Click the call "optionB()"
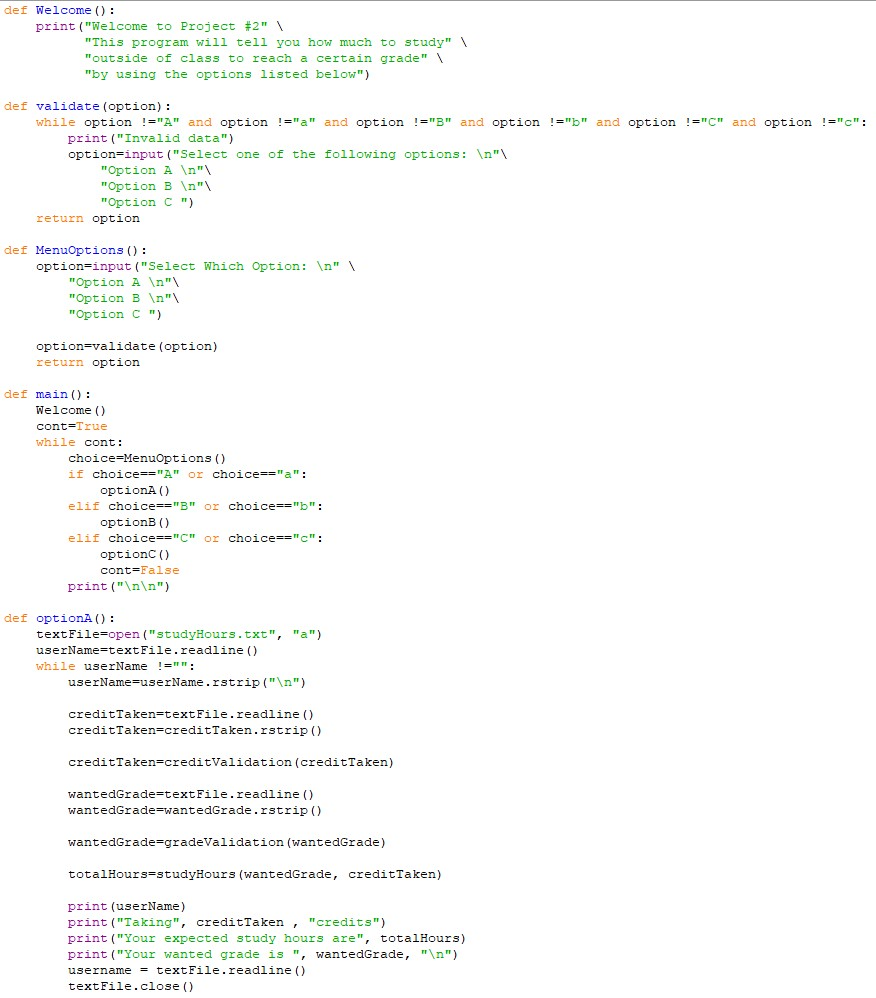This screenshot has height=998, width=876. point(135,522)
